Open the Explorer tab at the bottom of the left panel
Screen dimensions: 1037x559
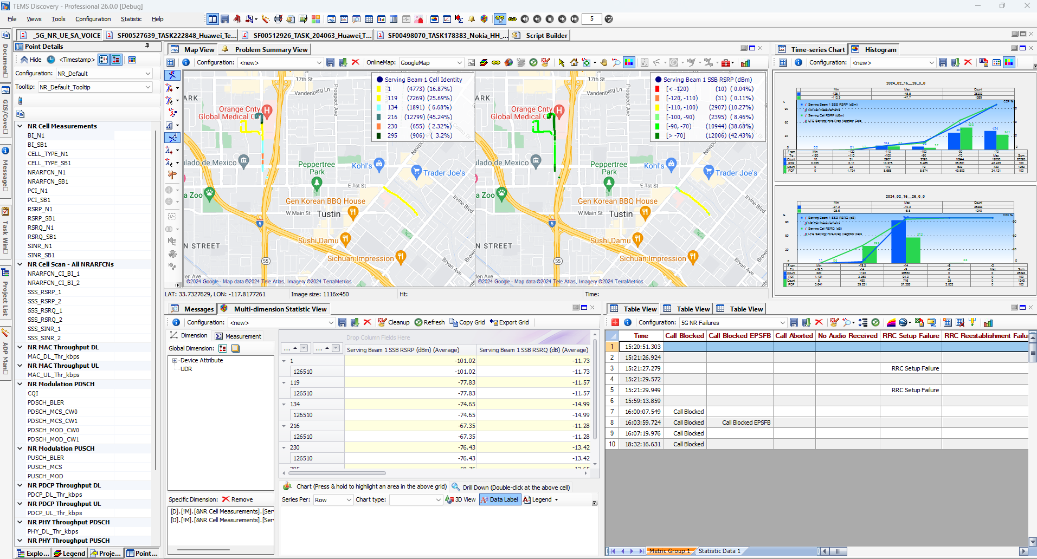click(33, 553)
